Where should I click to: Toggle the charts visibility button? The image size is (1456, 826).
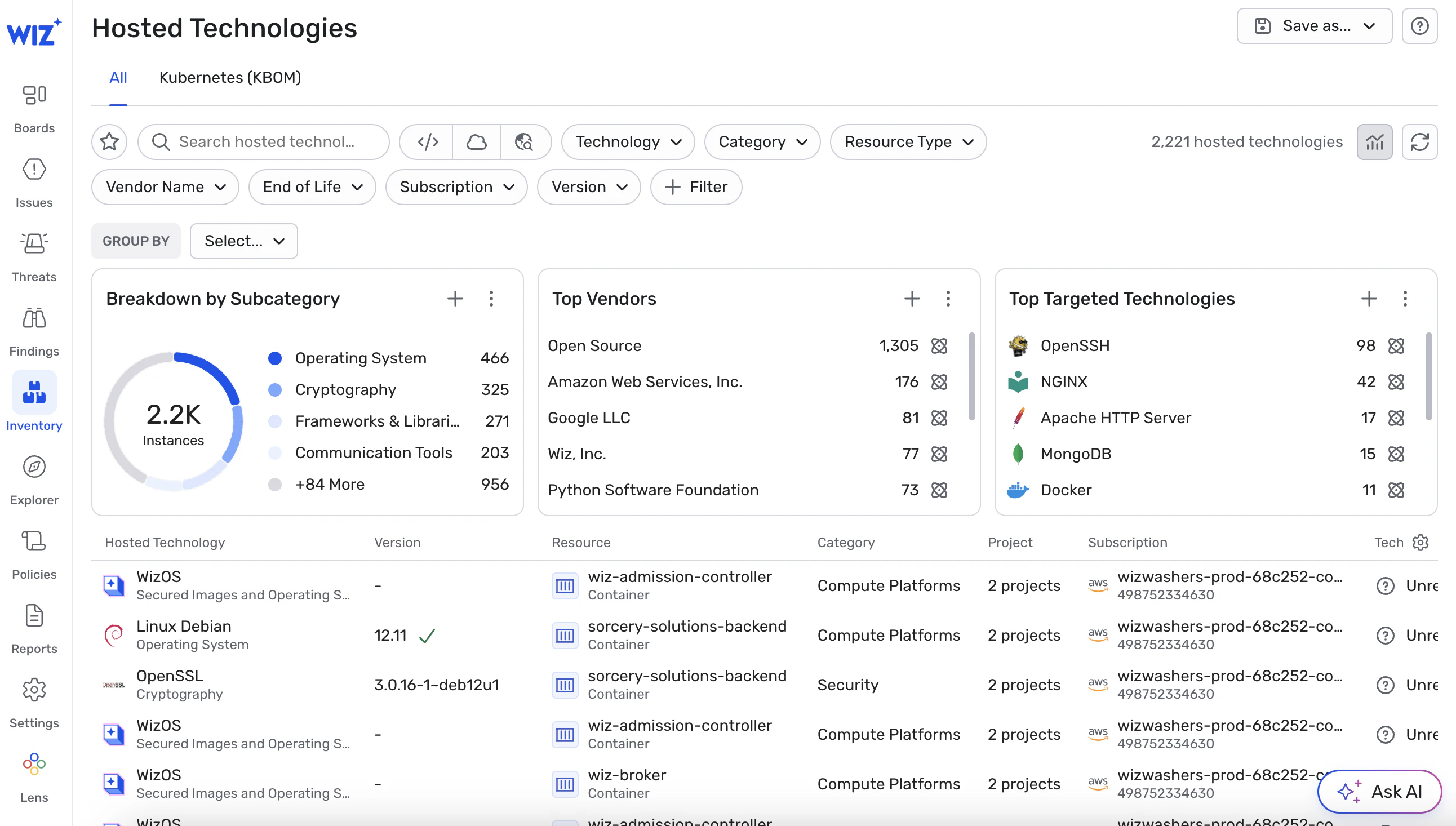[x=1374, y=142]
